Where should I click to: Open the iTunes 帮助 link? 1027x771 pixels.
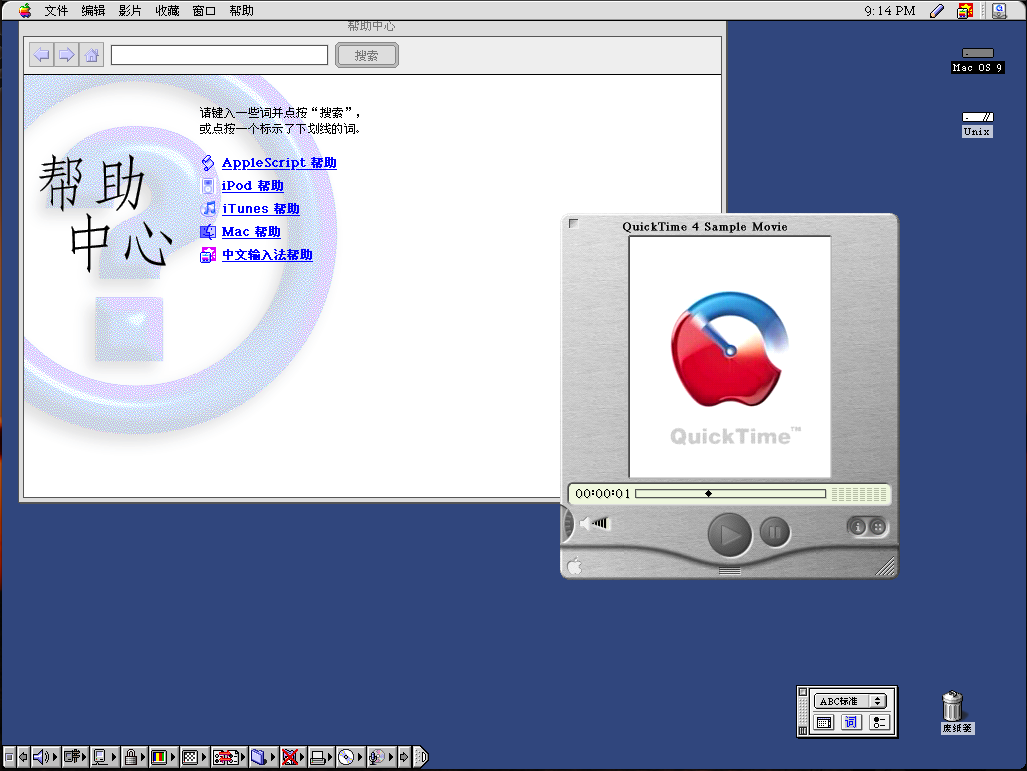(261, 208)
